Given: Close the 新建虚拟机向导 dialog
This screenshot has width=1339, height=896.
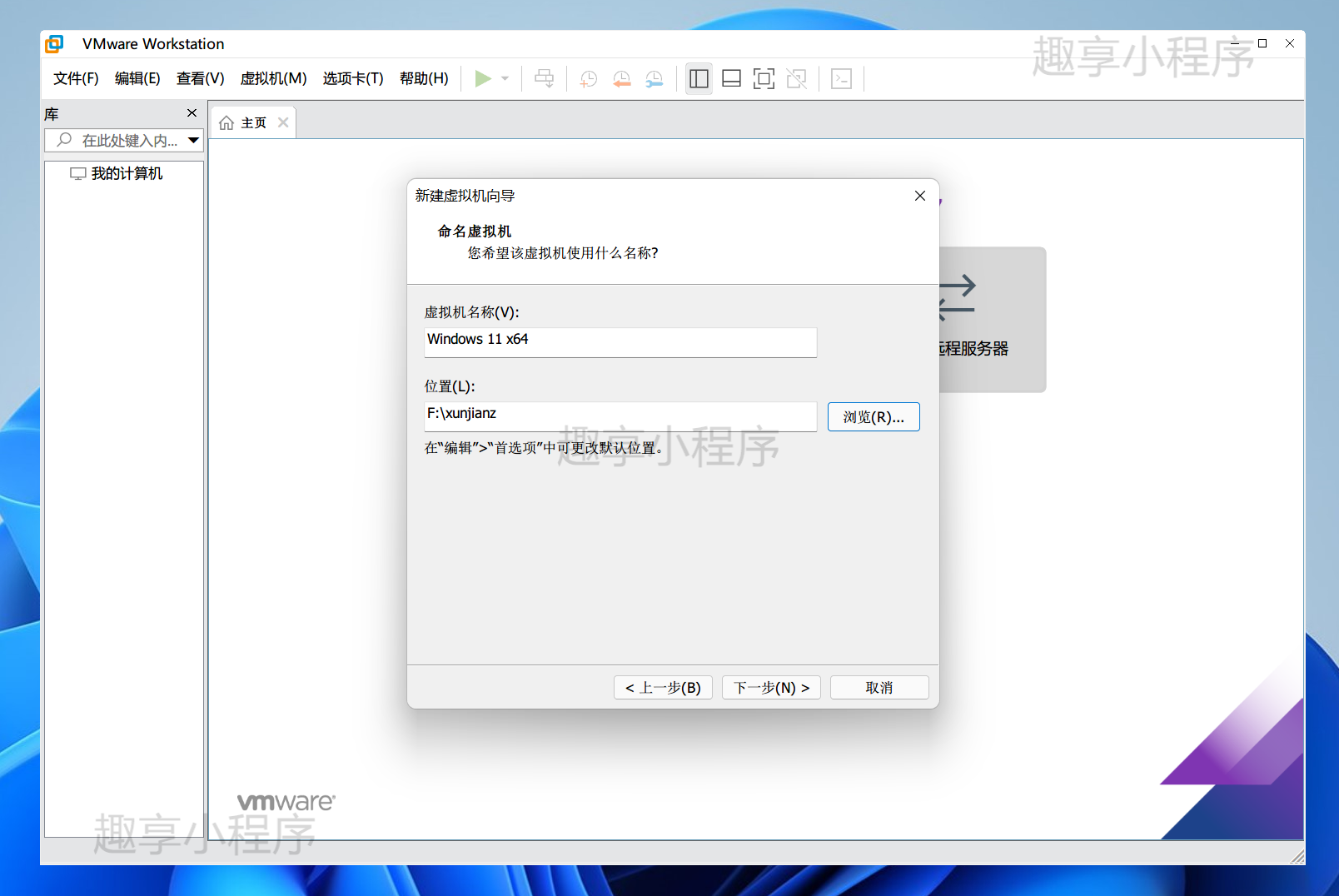Looking at the screenshot, I should tap(920, 196).
